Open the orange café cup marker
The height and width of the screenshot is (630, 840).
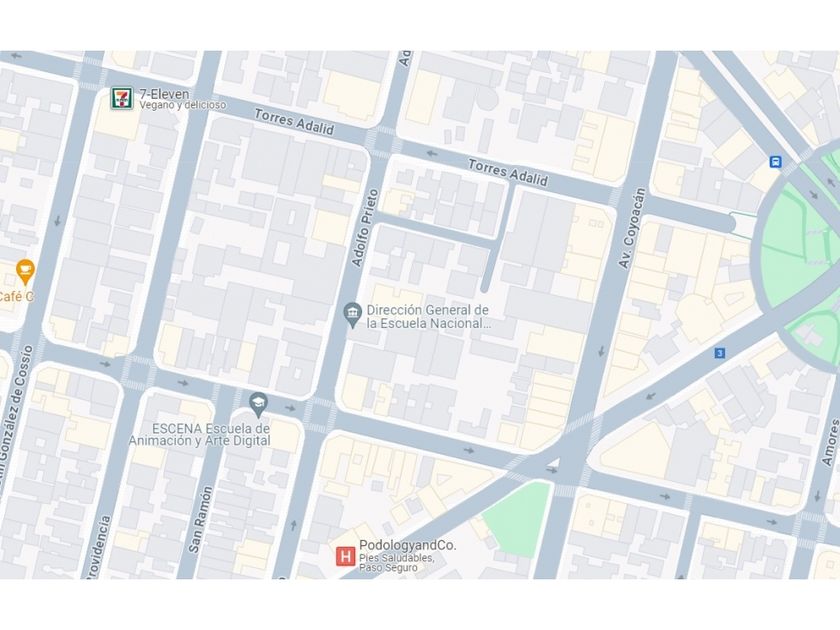point(25,272)
